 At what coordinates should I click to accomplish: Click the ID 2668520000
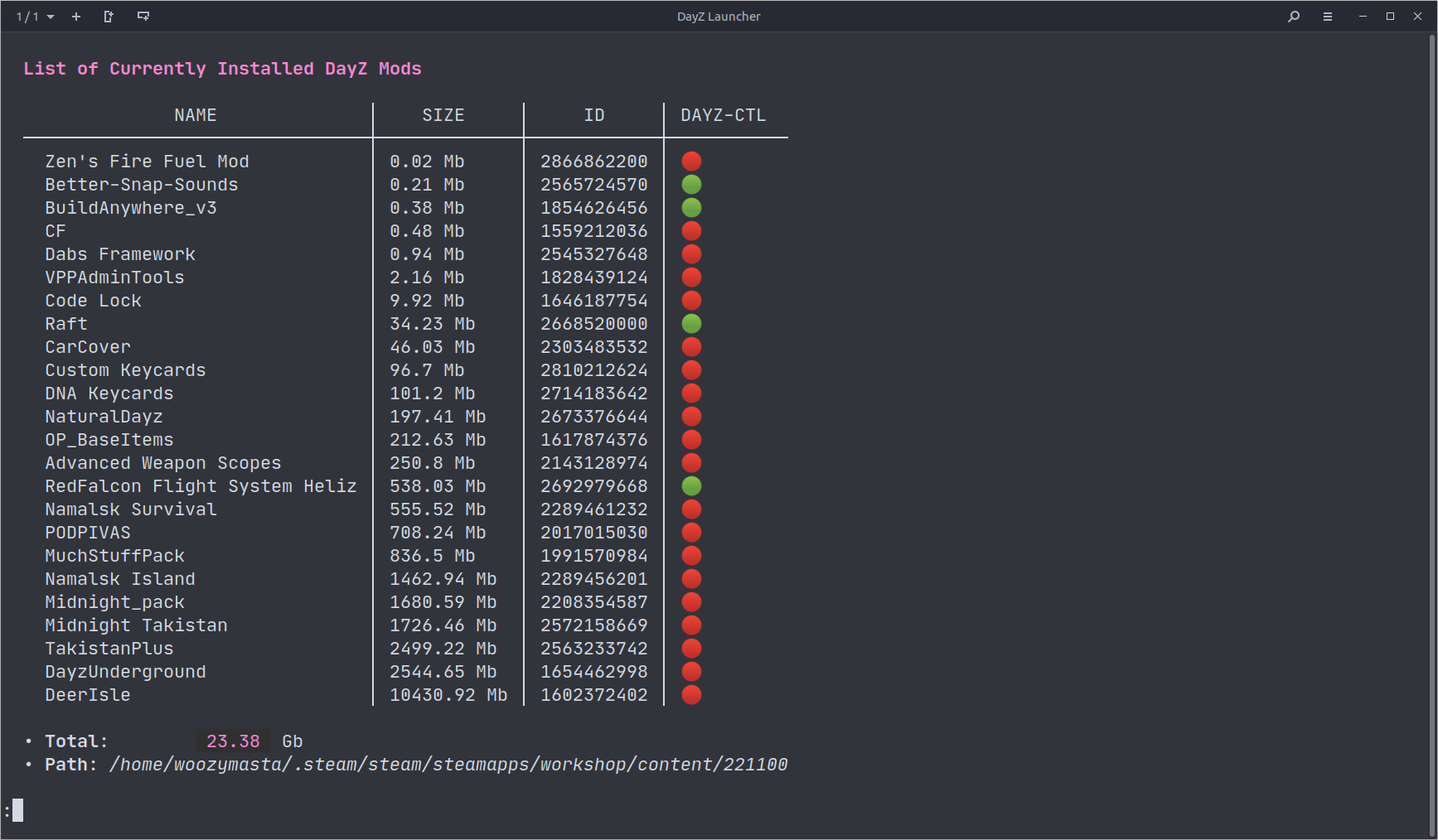594,324
